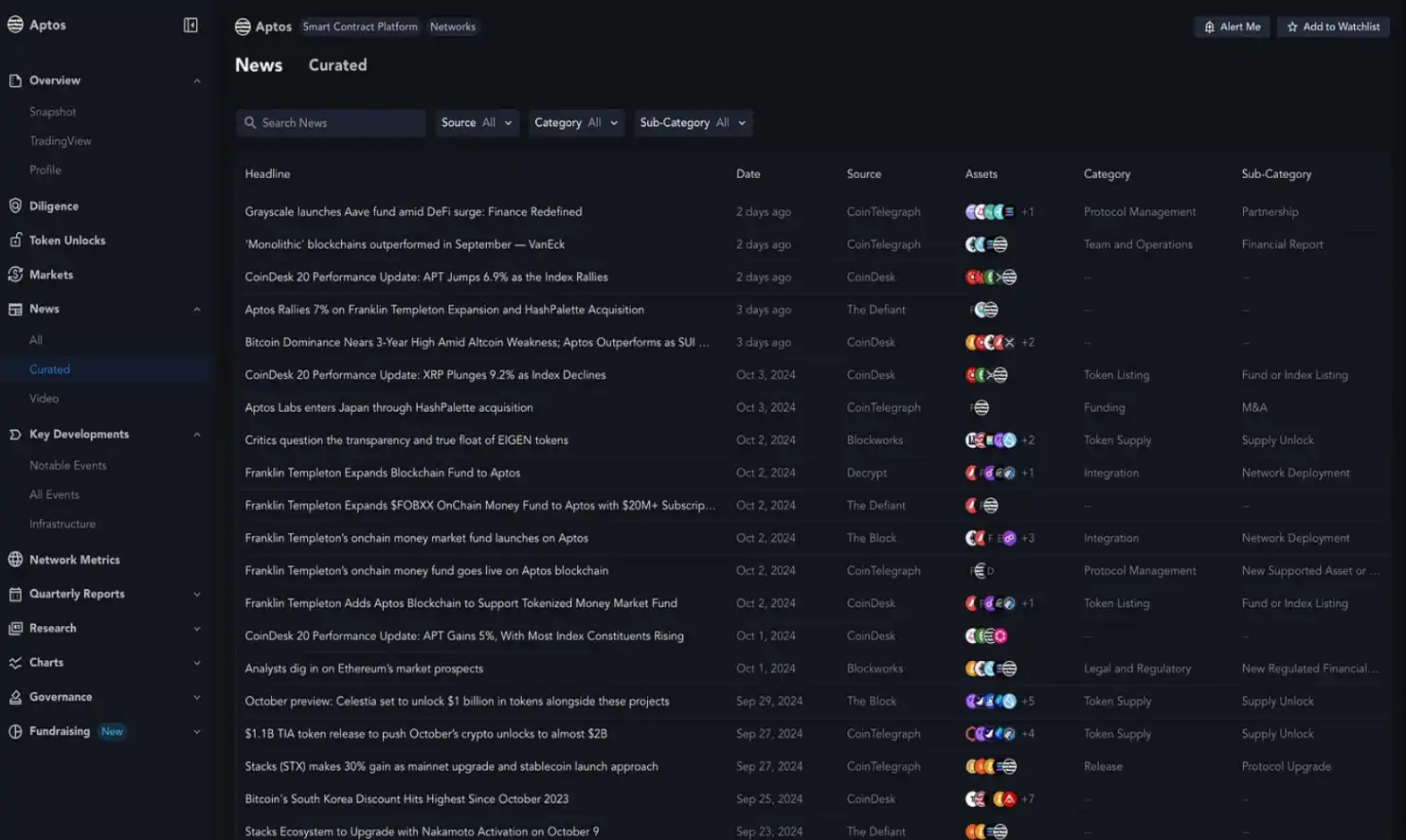The width and height of the screenshot is (1406, 840).
Task: Open headline about Grayscale launching Aave fund
Action: click(x=413, y=212)
